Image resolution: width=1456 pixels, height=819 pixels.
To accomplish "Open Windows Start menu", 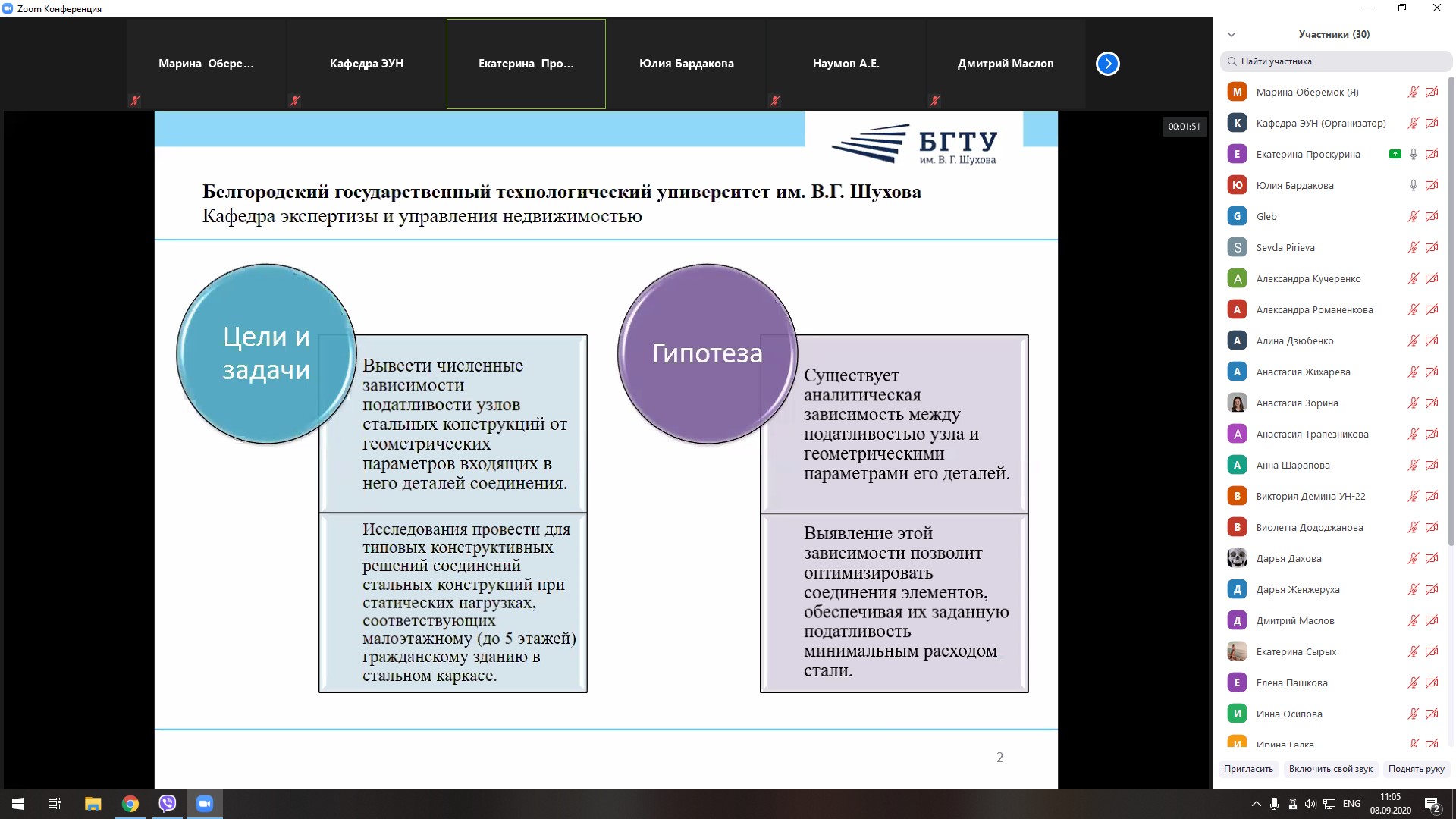I will (x=18, y=804).
